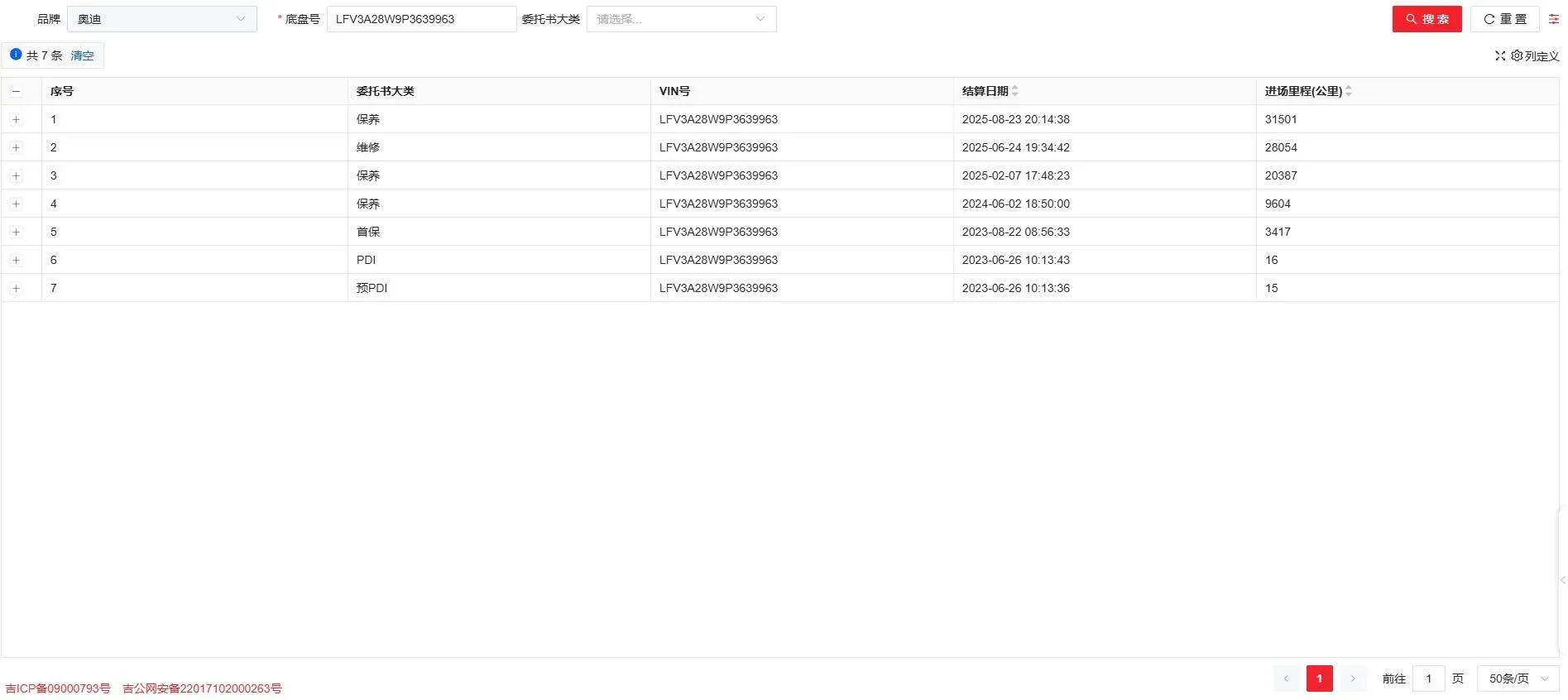Expand row 1 保养 details
Image resolution: width=1568 pixels, height=700 pixels.
(16, 120)
